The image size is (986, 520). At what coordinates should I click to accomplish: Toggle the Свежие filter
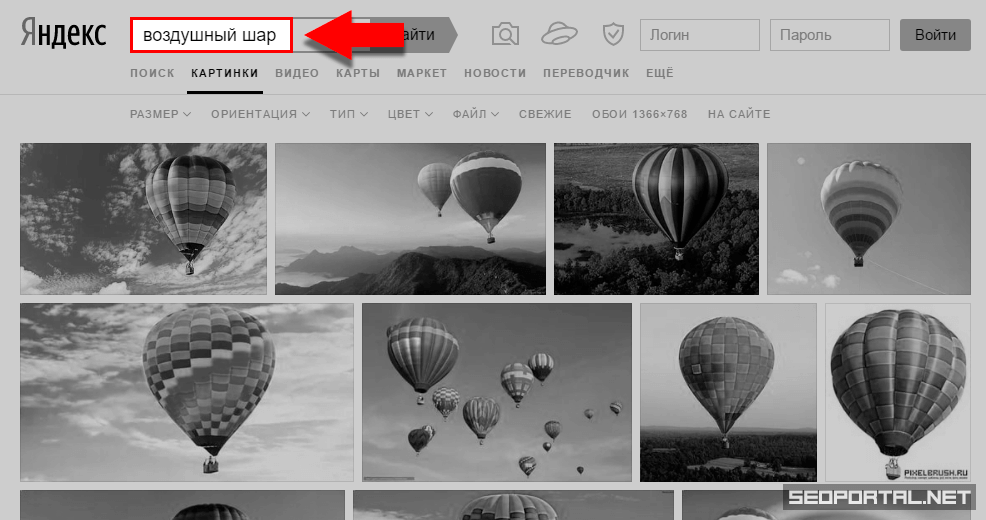tap(545, 114)
